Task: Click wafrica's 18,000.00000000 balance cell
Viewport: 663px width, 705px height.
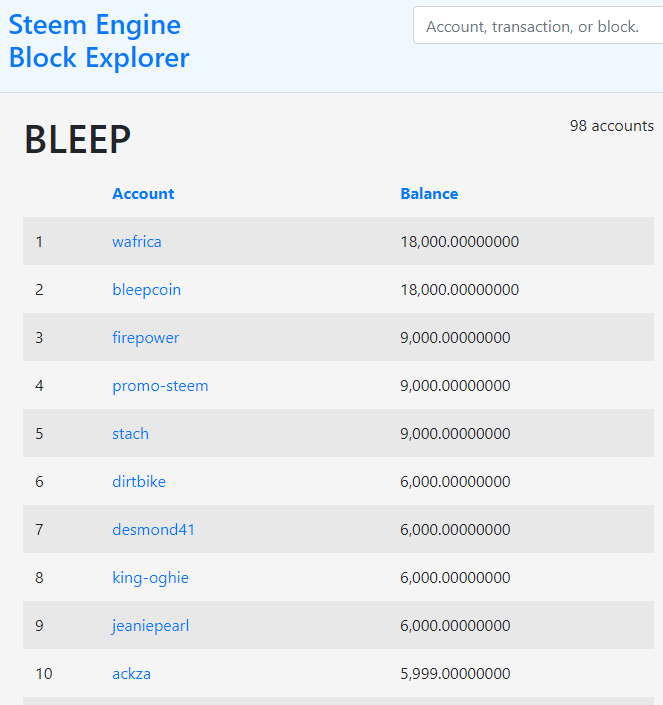Action: click(x=459, y=242)
